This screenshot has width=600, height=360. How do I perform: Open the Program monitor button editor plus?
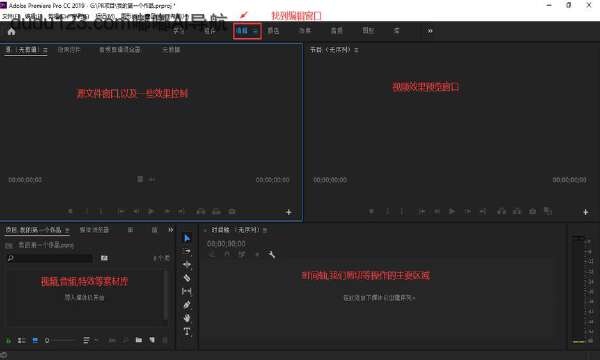pyautogui.click(x=585, y=212)
